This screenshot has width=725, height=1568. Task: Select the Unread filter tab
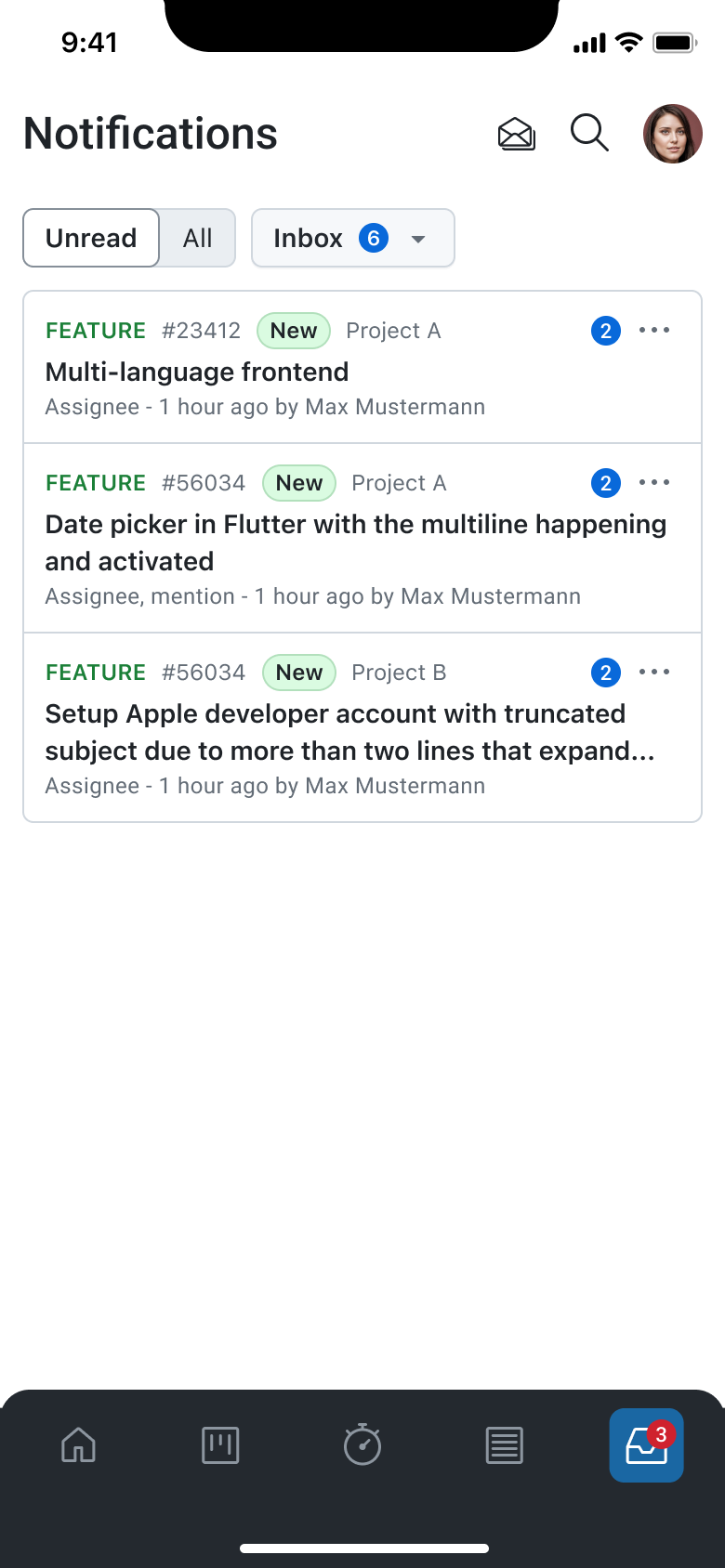click(90, 238)
